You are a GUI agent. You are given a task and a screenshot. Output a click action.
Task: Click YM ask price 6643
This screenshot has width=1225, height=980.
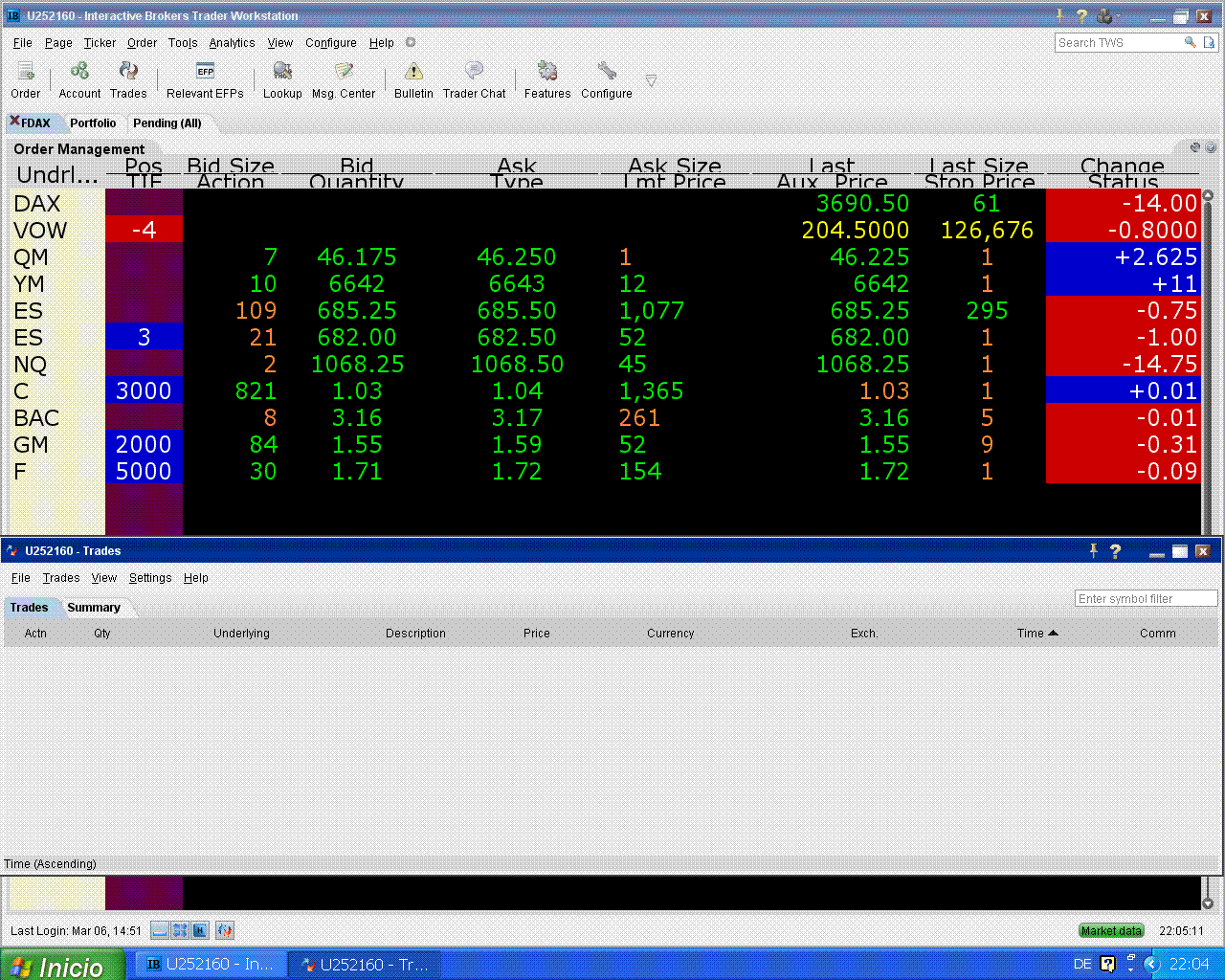516,284
